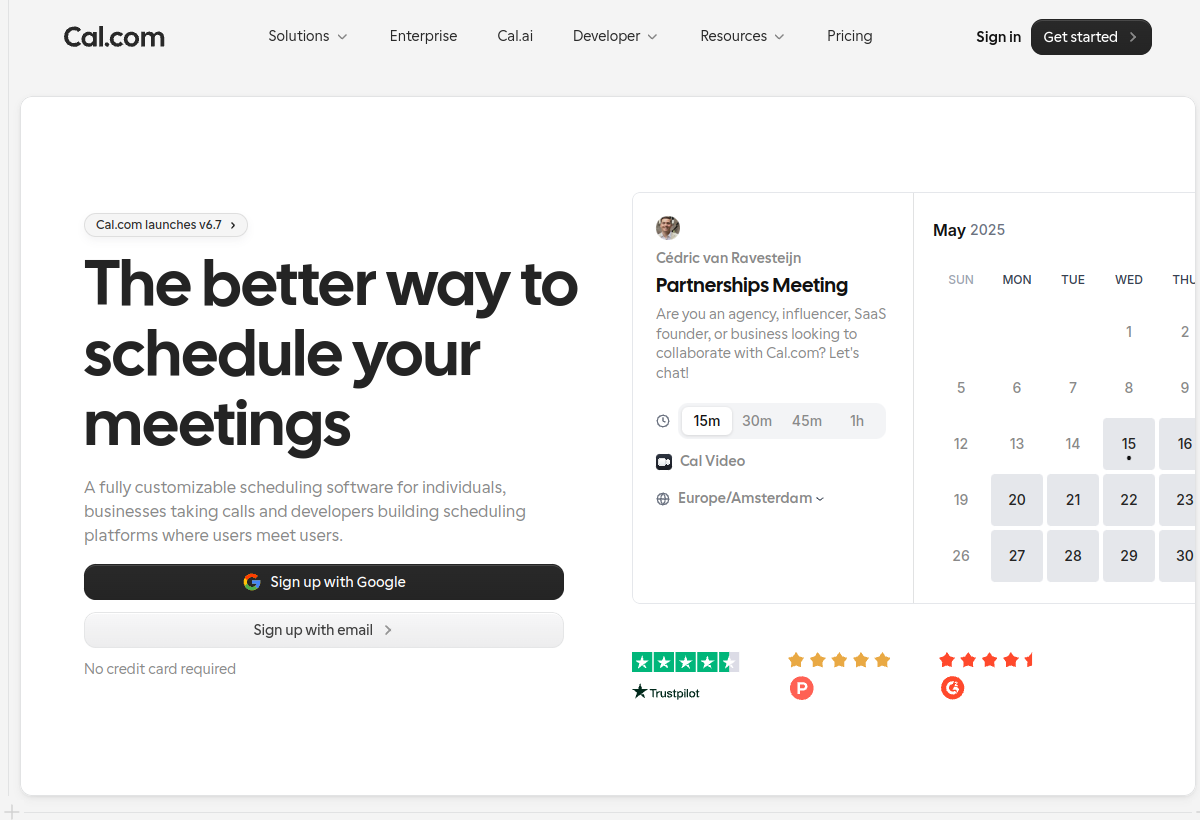The width and height of the screenshot is (1200, 820).
Task: Open the Cal.ai page
Action: (x=515, y=36)
